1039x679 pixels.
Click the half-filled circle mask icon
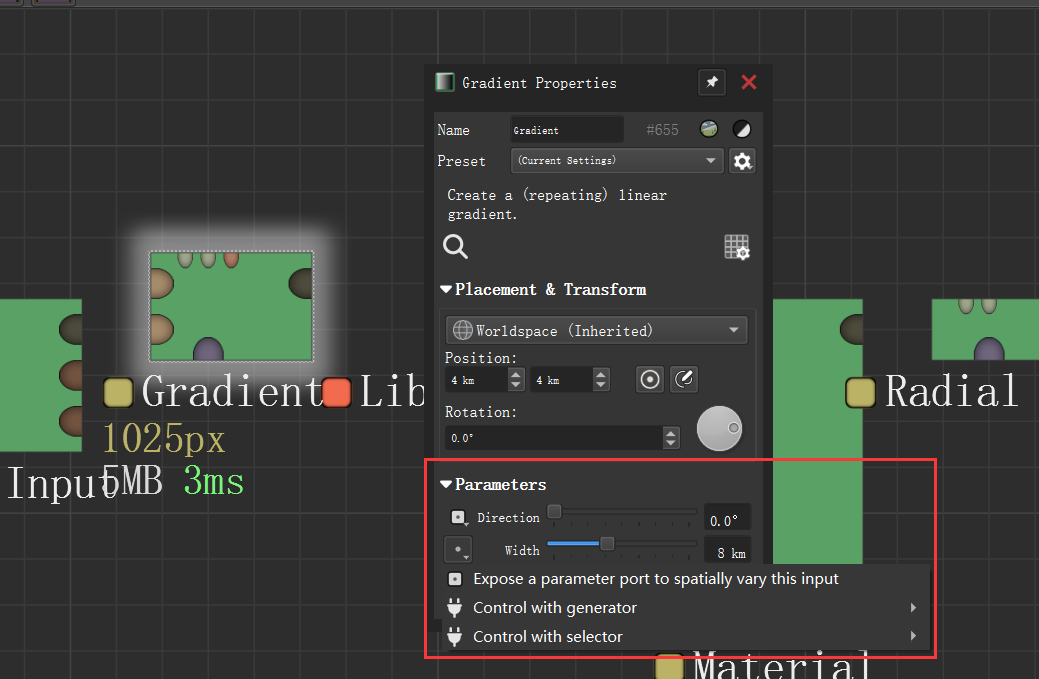(741, 129)
